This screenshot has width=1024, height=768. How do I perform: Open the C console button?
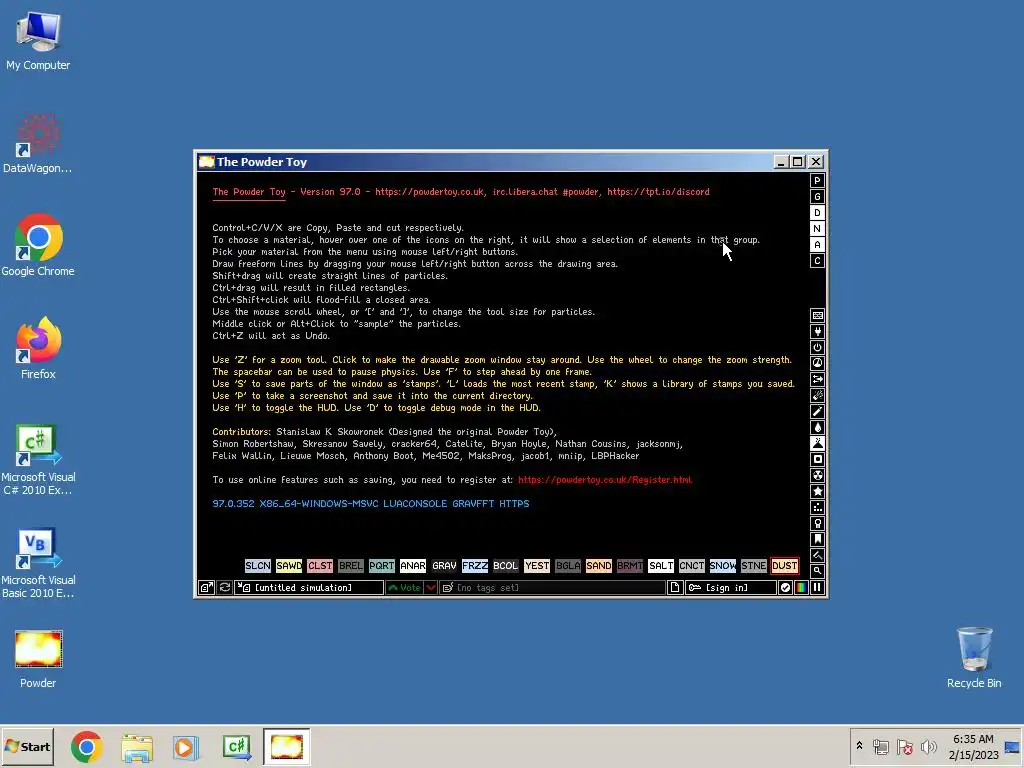tap(817, 261)
